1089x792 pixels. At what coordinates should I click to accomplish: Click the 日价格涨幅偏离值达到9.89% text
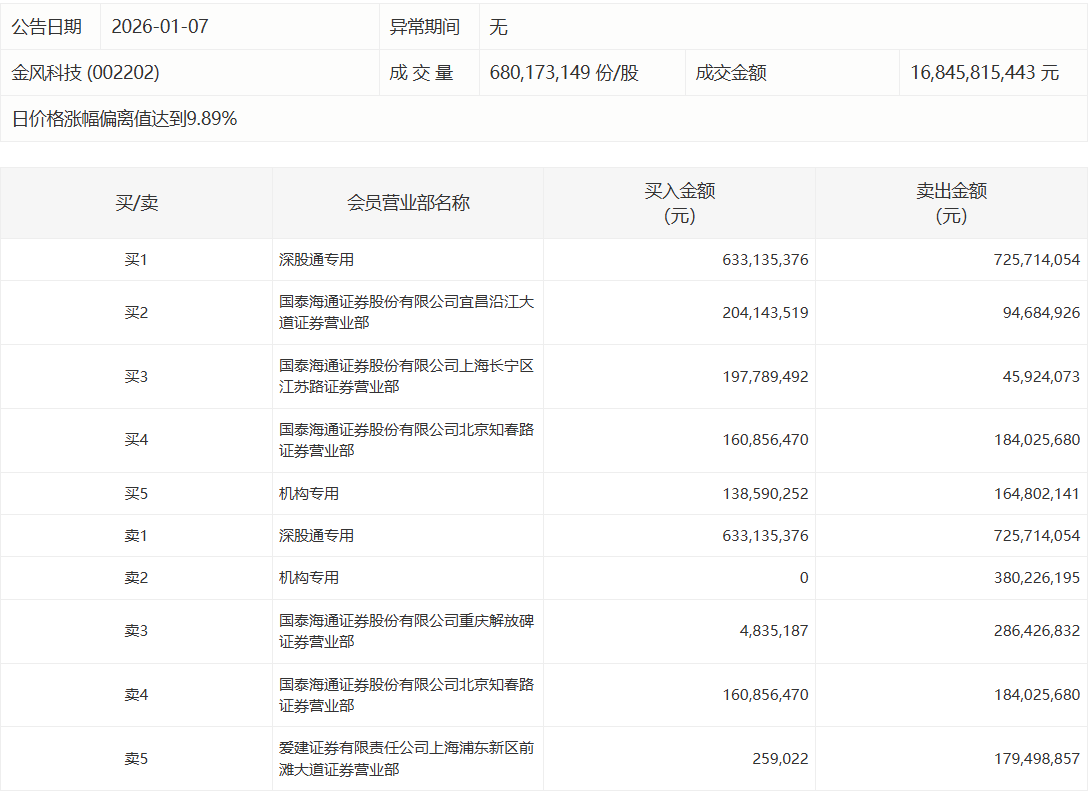pyautogui.click(x=124, y=119)
